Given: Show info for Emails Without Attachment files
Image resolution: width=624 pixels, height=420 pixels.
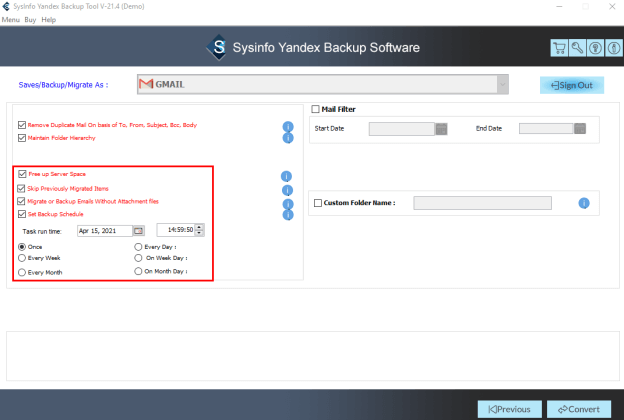Looking at the screenshot, I should click(288, 204).
